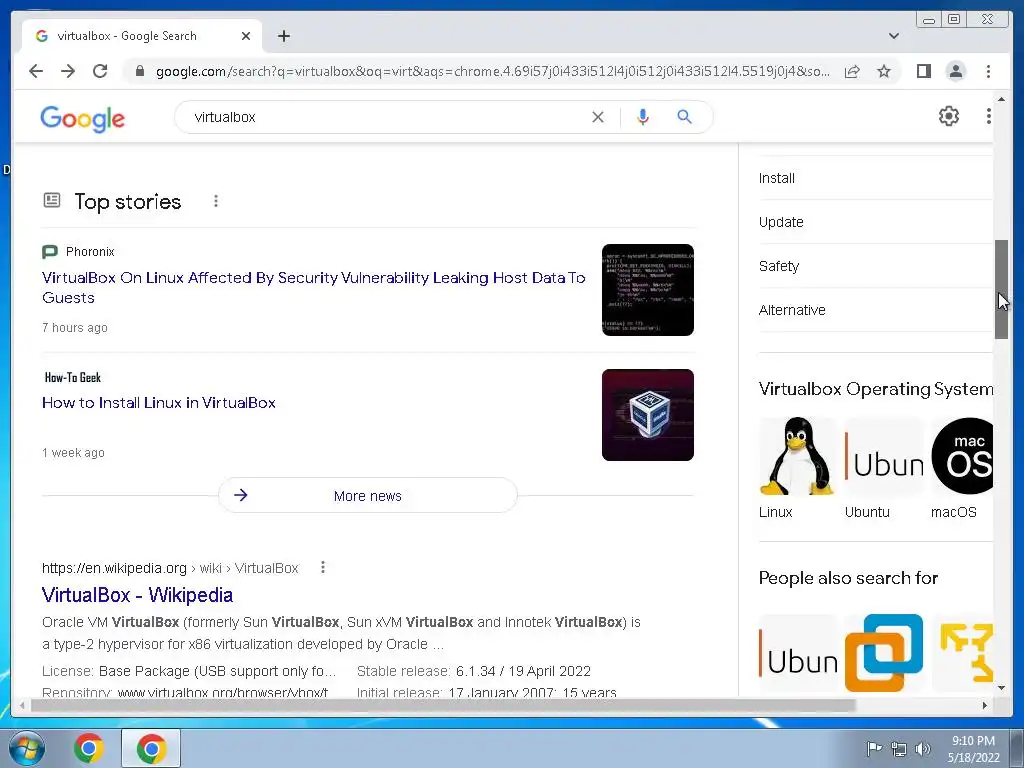
Task: Click the horizontal scroll right arrow
Action: tap(985, 705)
